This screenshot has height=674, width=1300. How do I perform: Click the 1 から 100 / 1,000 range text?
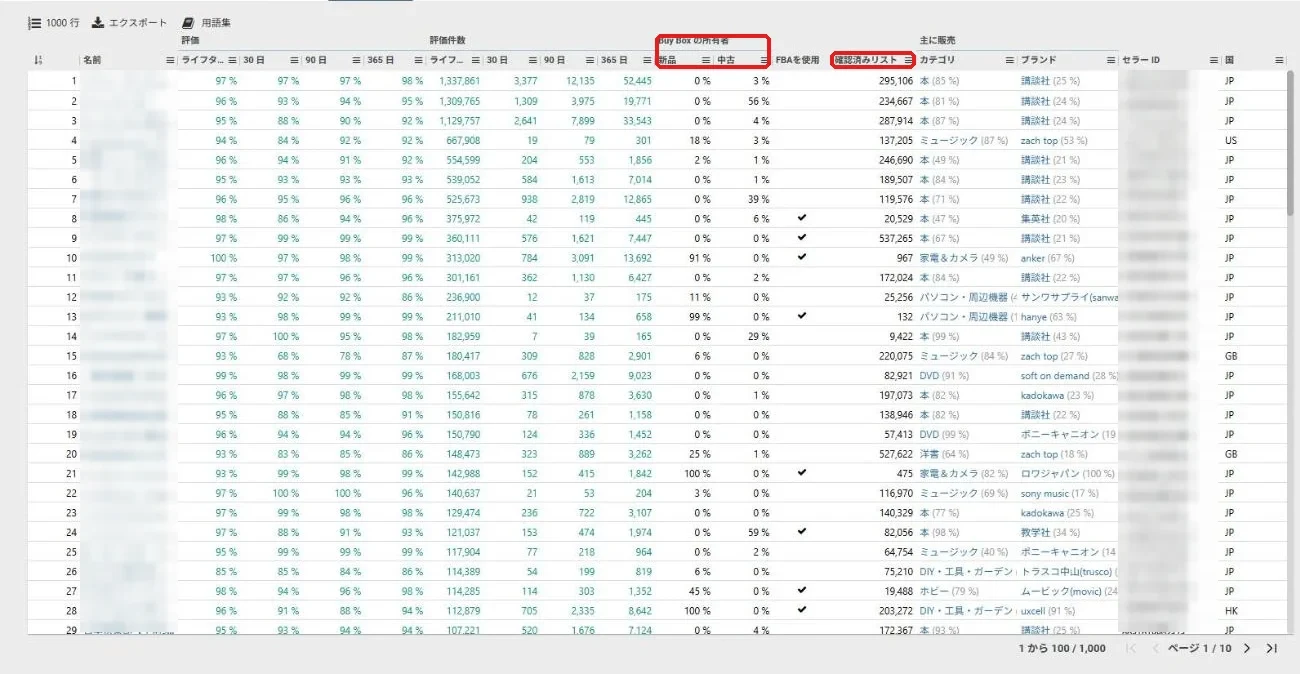[x=1062, y=649]
